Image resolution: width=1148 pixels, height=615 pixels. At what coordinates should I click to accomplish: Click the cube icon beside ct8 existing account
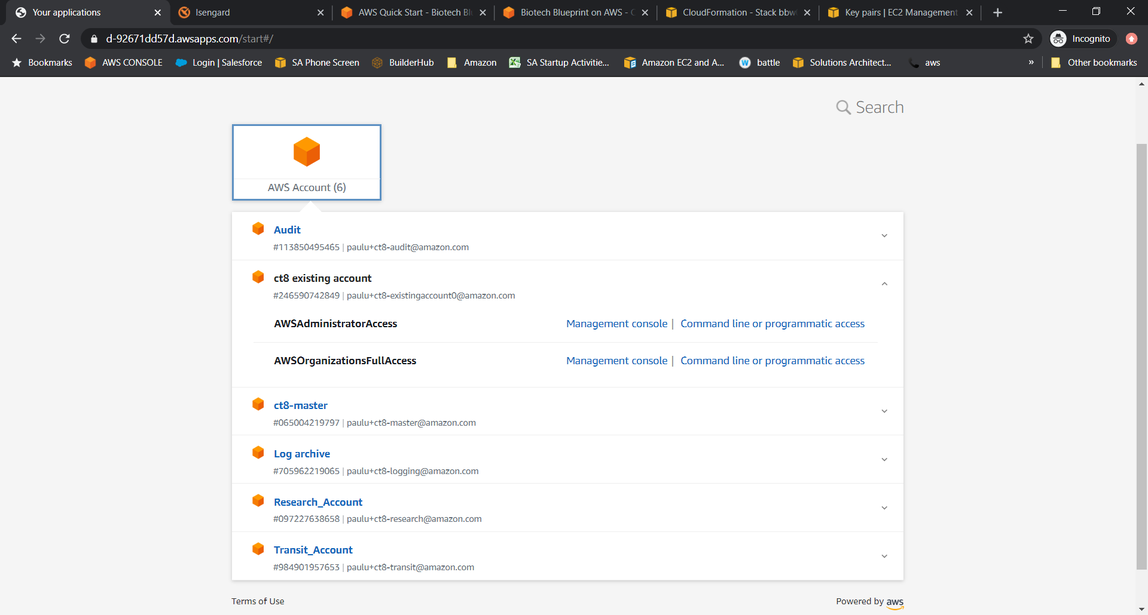258,277
